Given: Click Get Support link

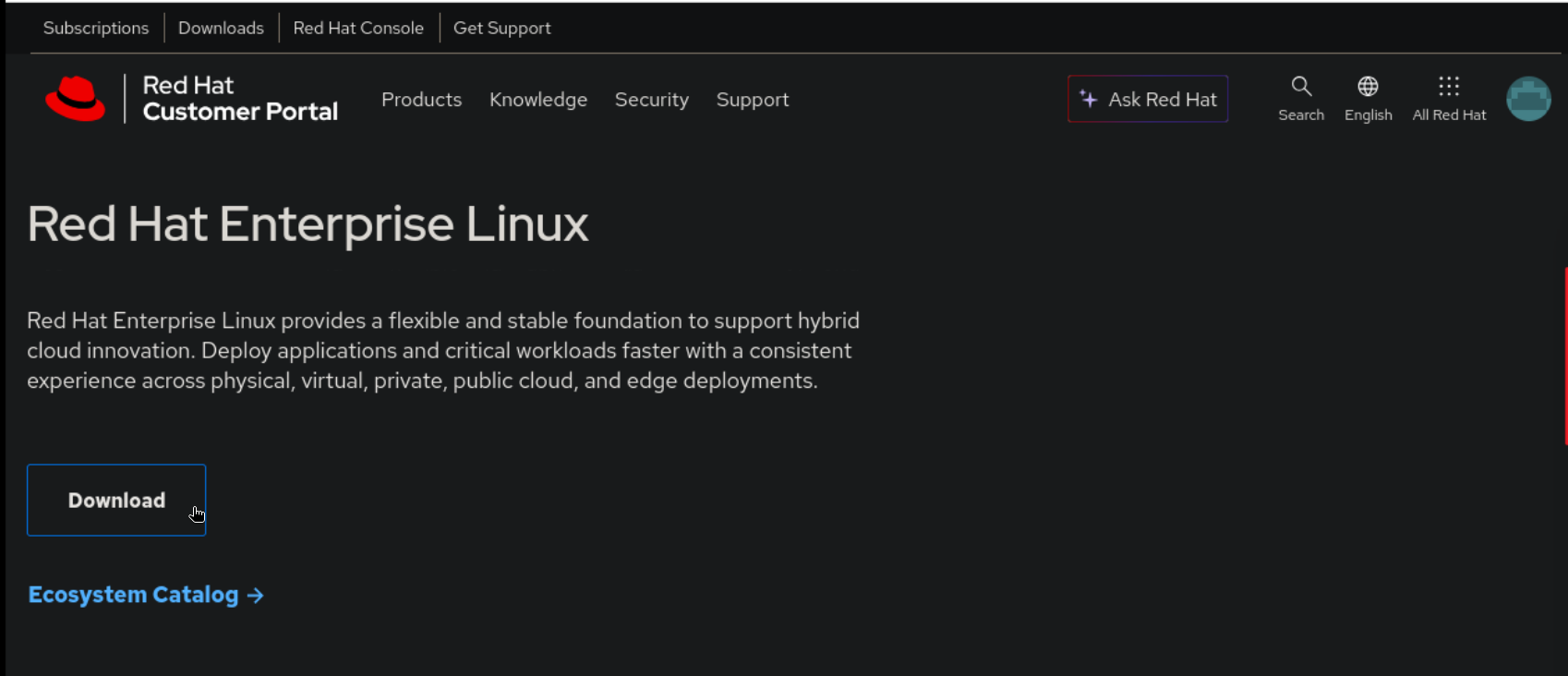Looking at the screenshot, I should pos(502,28).
